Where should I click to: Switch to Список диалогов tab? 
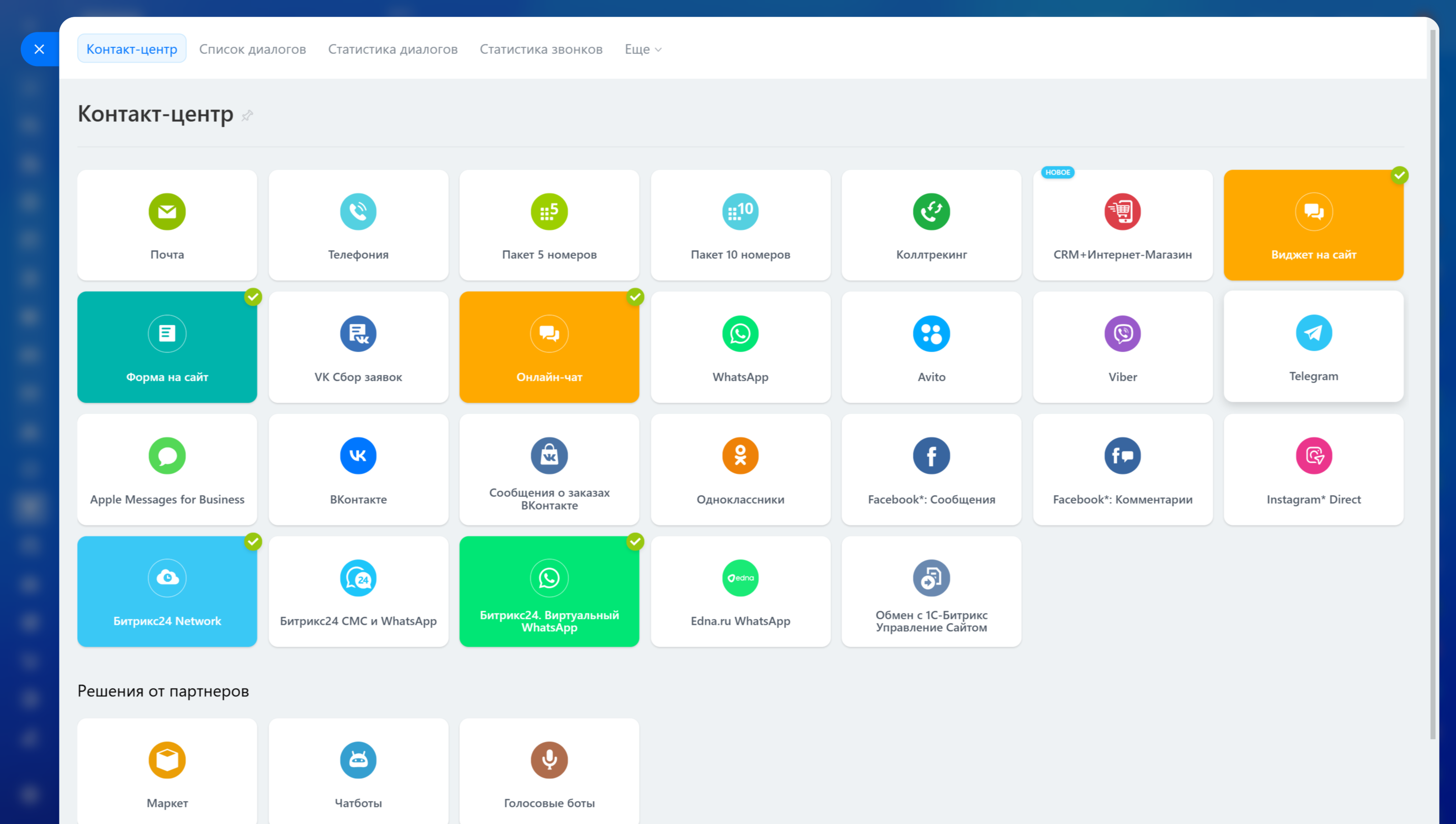[252, 49]
